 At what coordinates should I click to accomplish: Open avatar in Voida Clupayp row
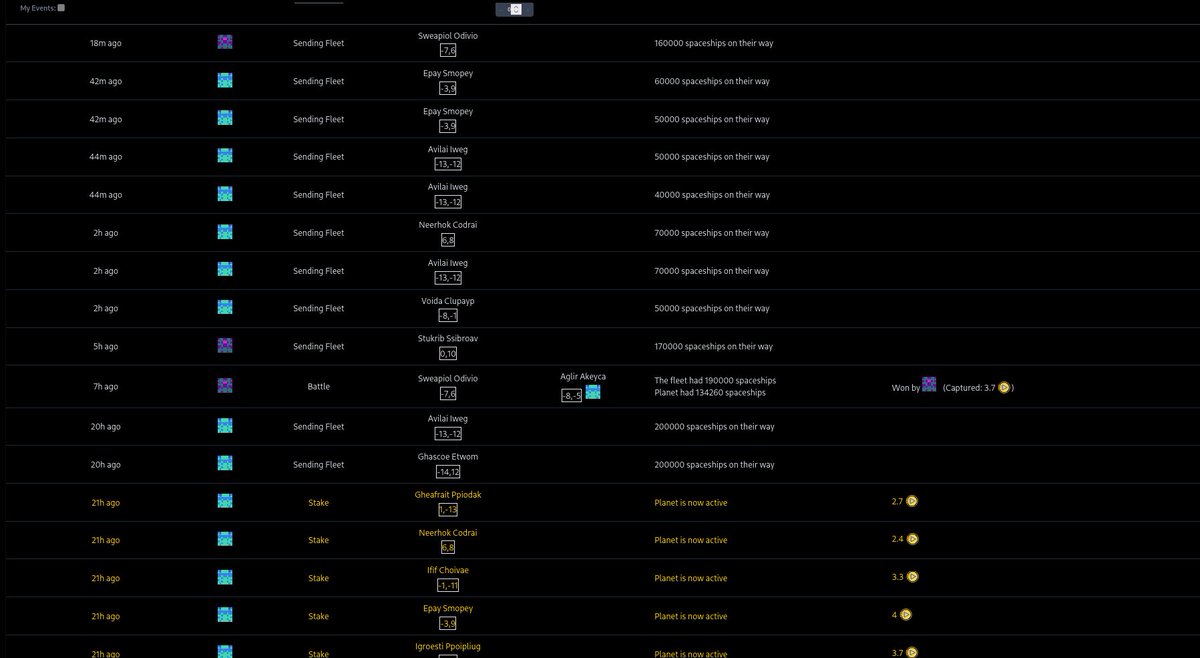pyautogui.click(x=225, y=308)
